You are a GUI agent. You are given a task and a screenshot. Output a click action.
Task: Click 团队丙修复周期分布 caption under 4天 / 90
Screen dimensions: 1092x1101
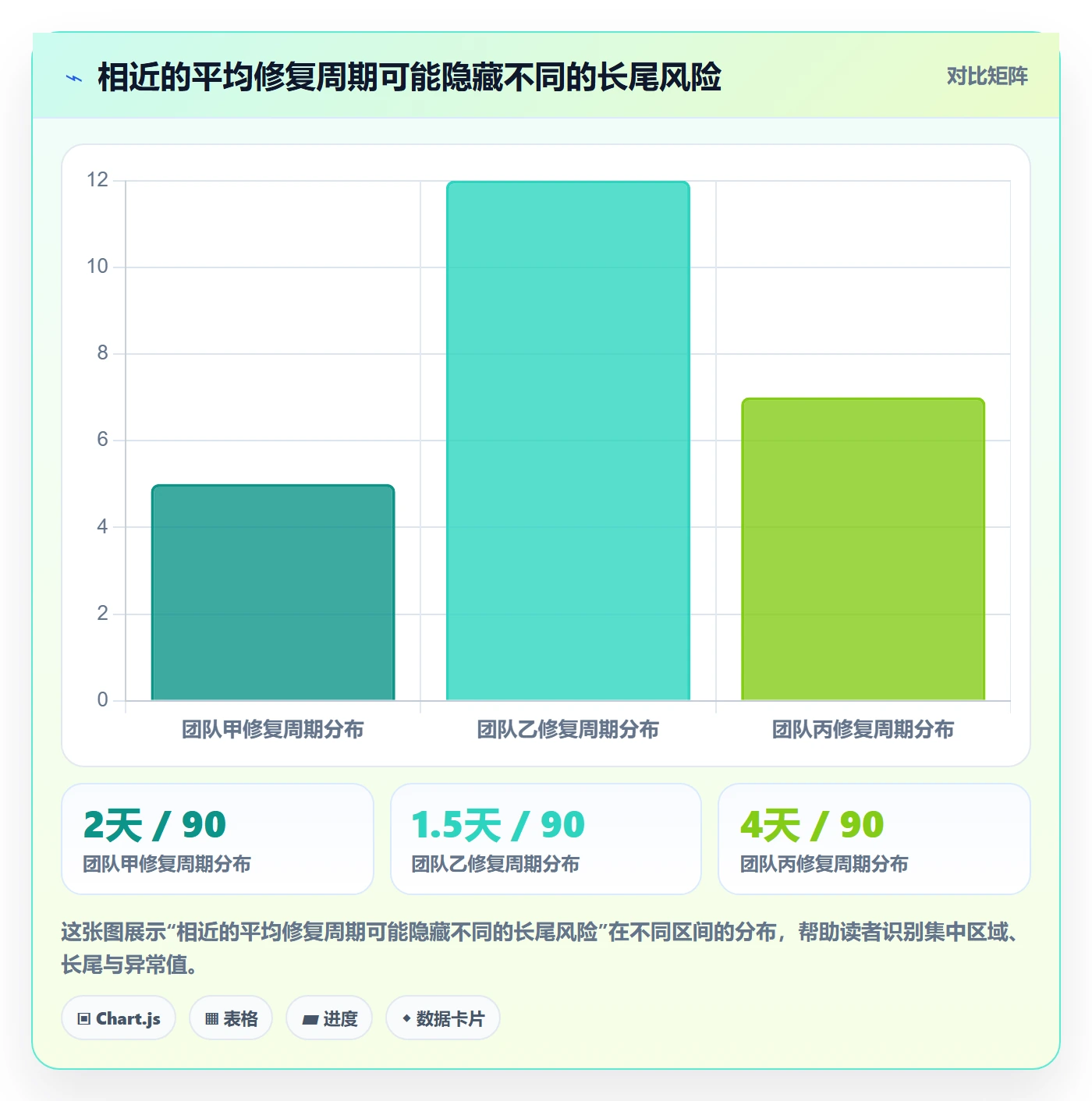(x=824, y=864)
